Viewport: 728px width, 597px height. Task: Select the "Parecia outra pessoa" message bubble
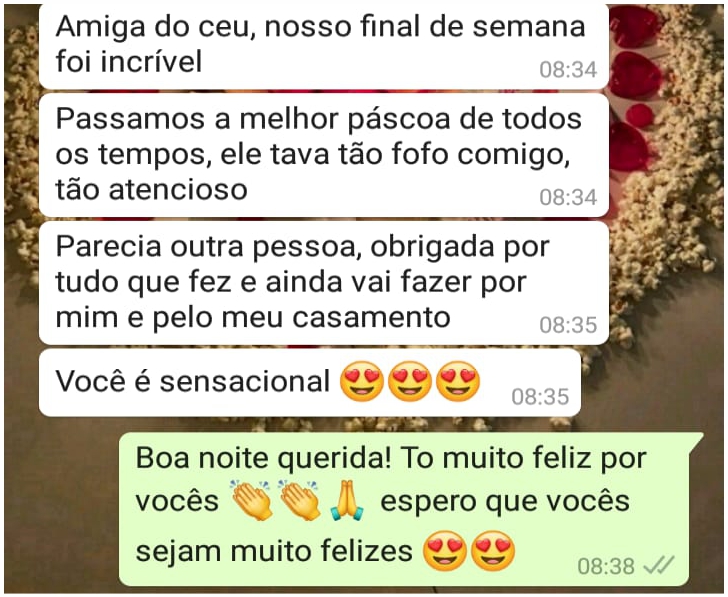(x=324, y=283)
